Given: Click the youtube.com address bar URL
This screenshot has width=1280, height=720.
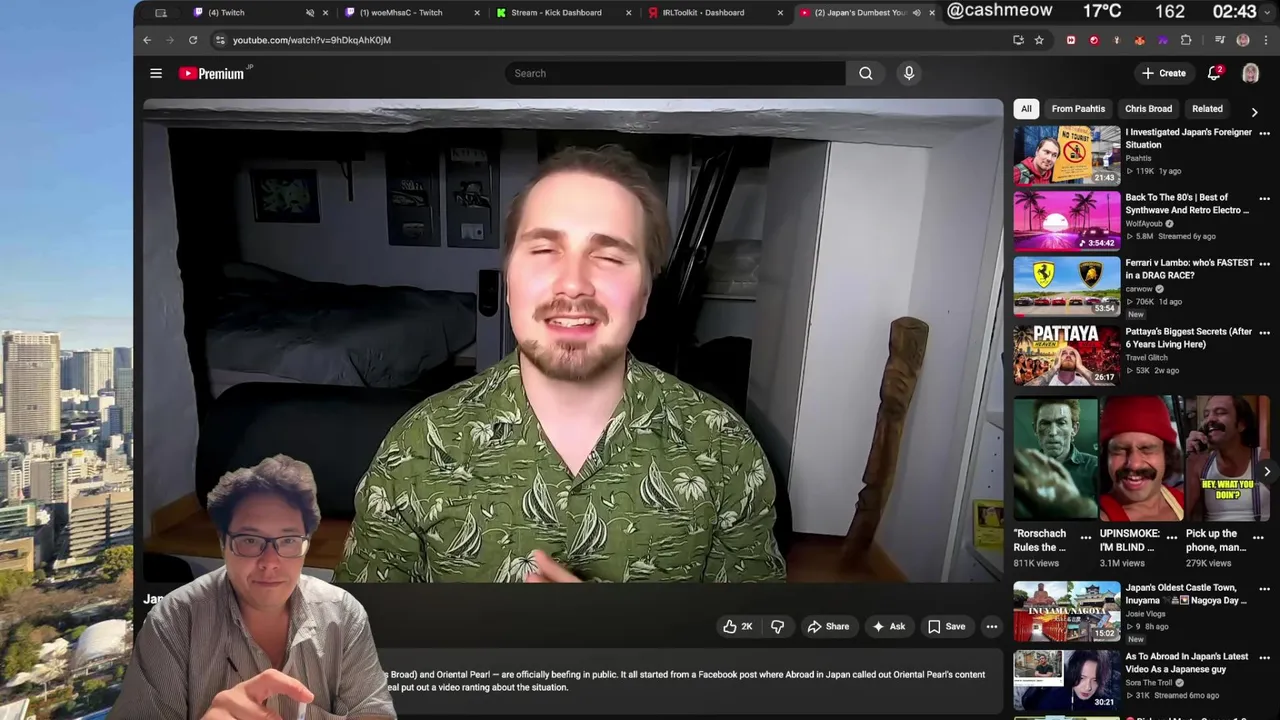Looking at the screenshot, I should (x=312, y=40).
